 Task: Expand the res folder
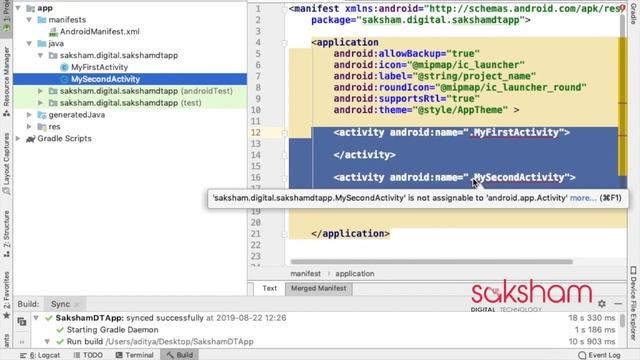(29, 127)
